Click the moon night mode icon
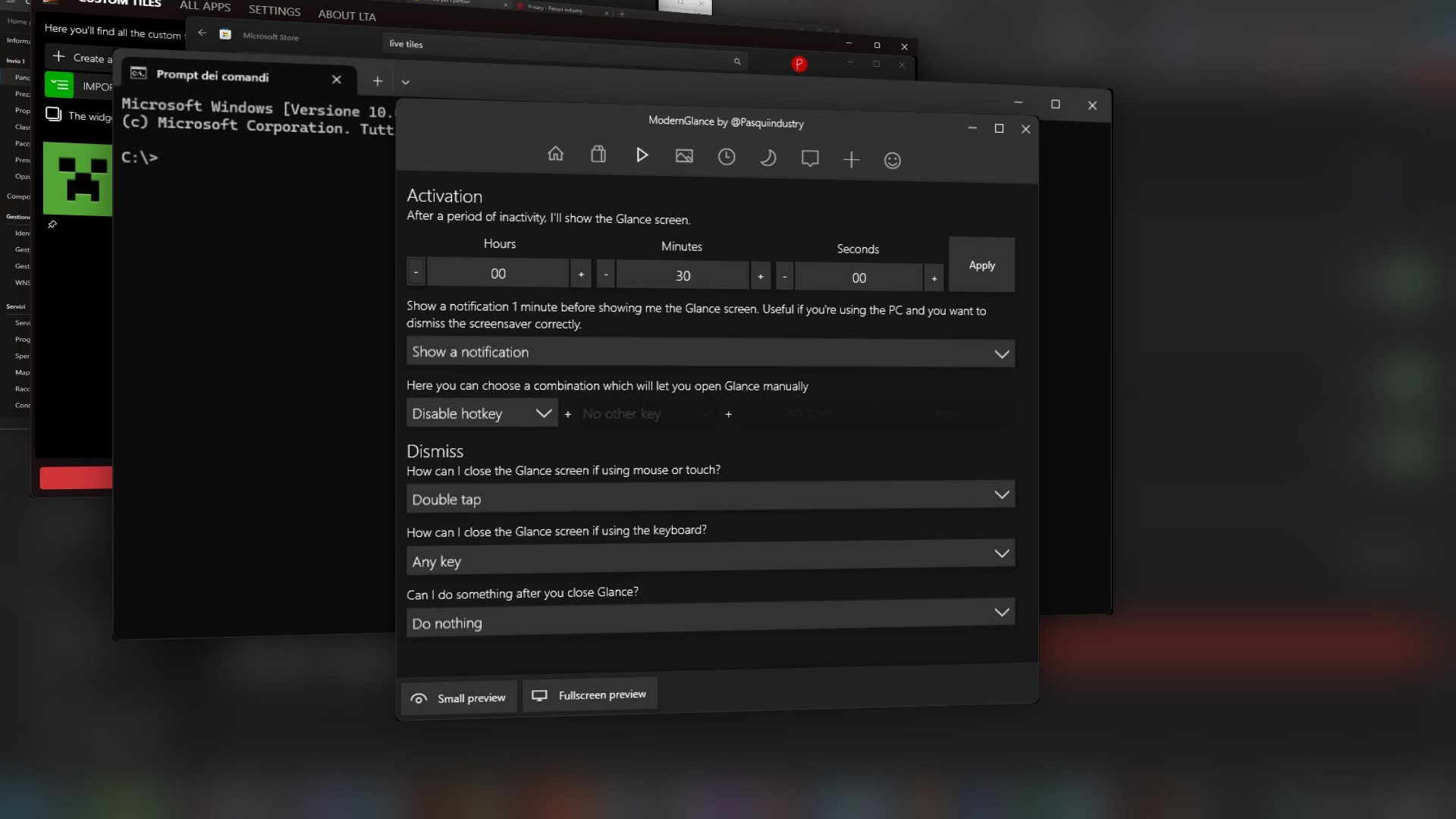This screenshot has height=819, width=1456. point(767,158)
